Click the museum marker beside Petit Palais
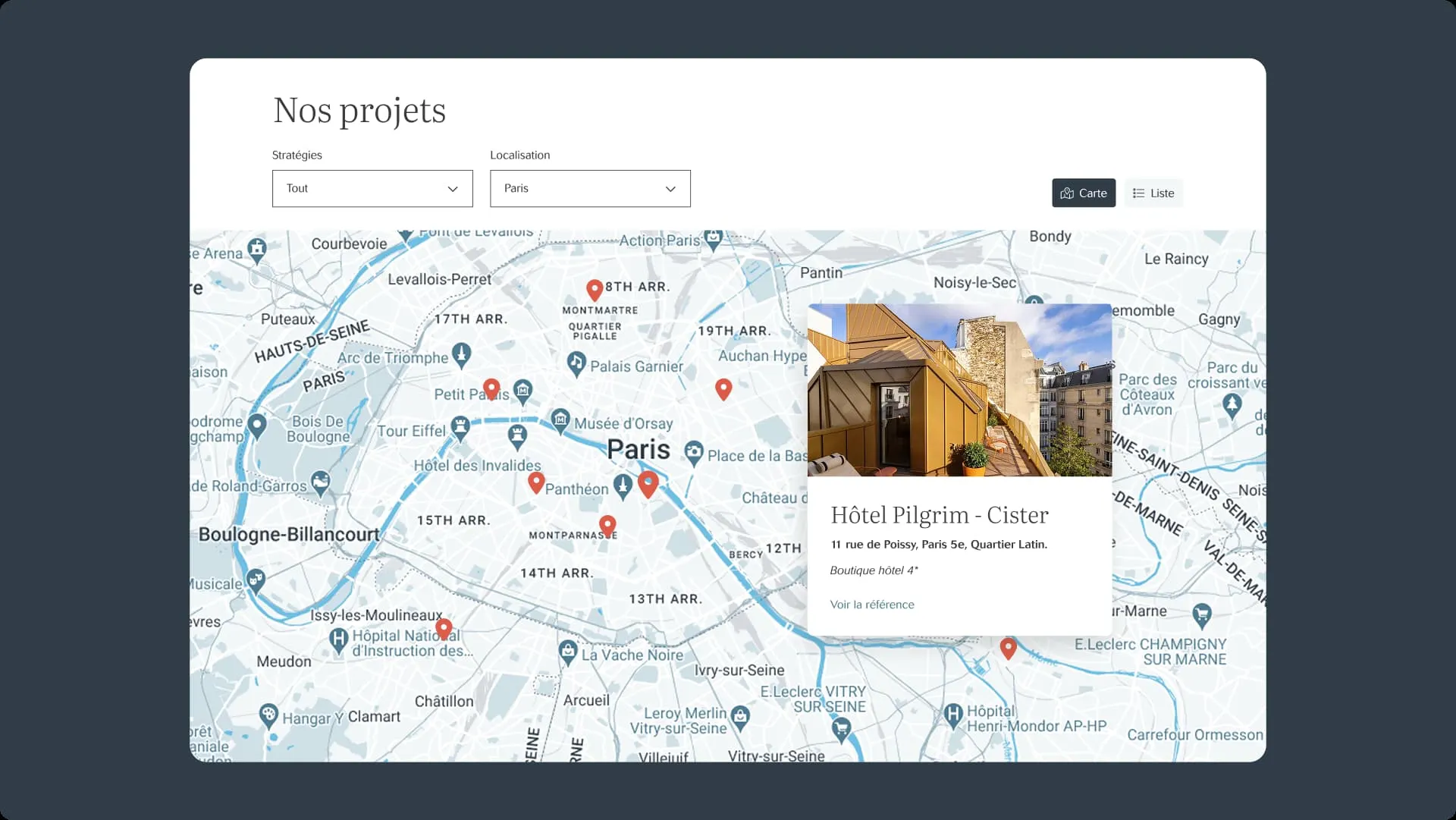Image resolution: width=1456 pixels, height=820 pixels. [x=522, y=391]
